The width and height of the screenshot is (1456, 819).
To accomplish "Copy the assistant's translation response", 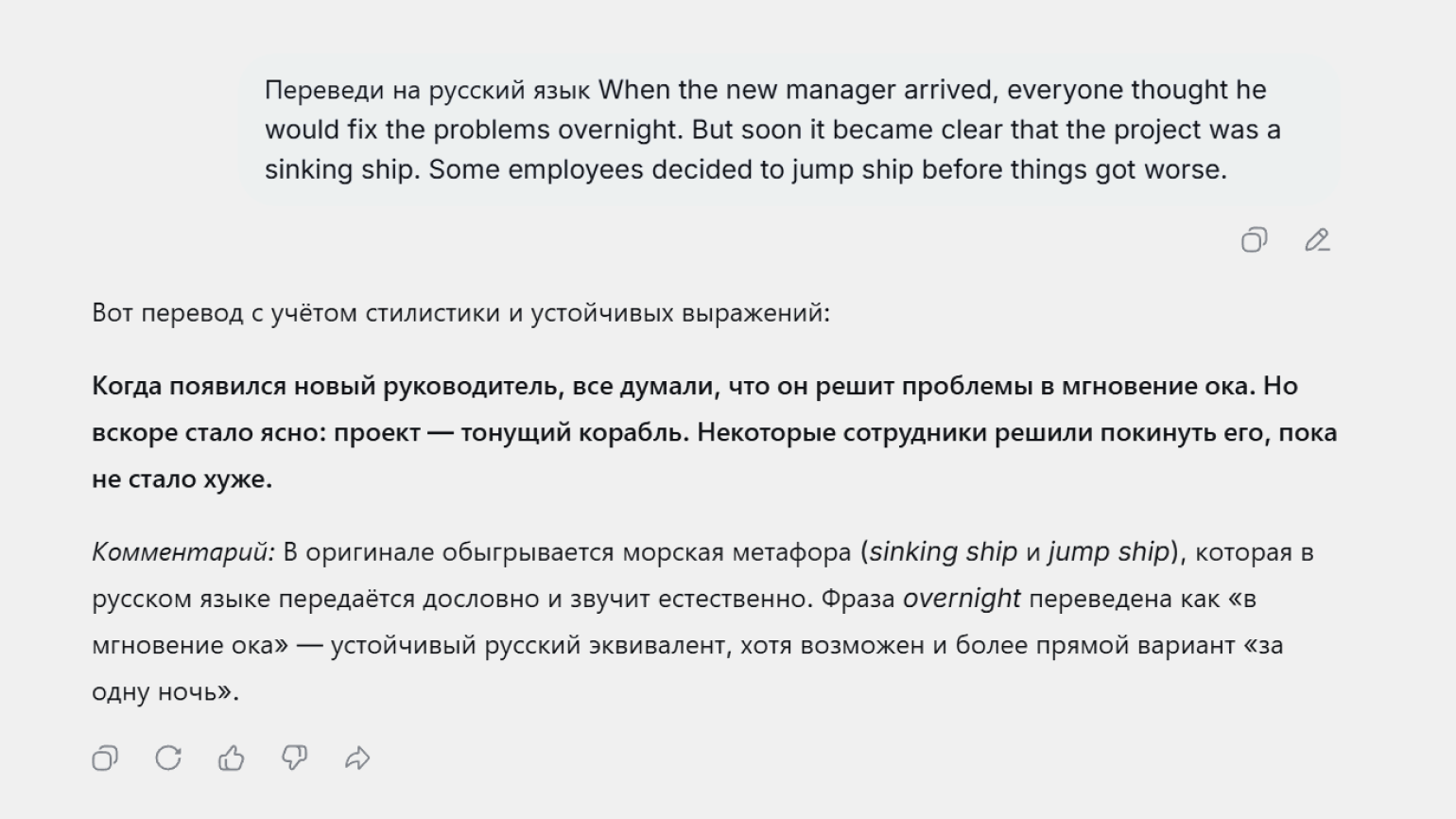I will pos(105,758).
